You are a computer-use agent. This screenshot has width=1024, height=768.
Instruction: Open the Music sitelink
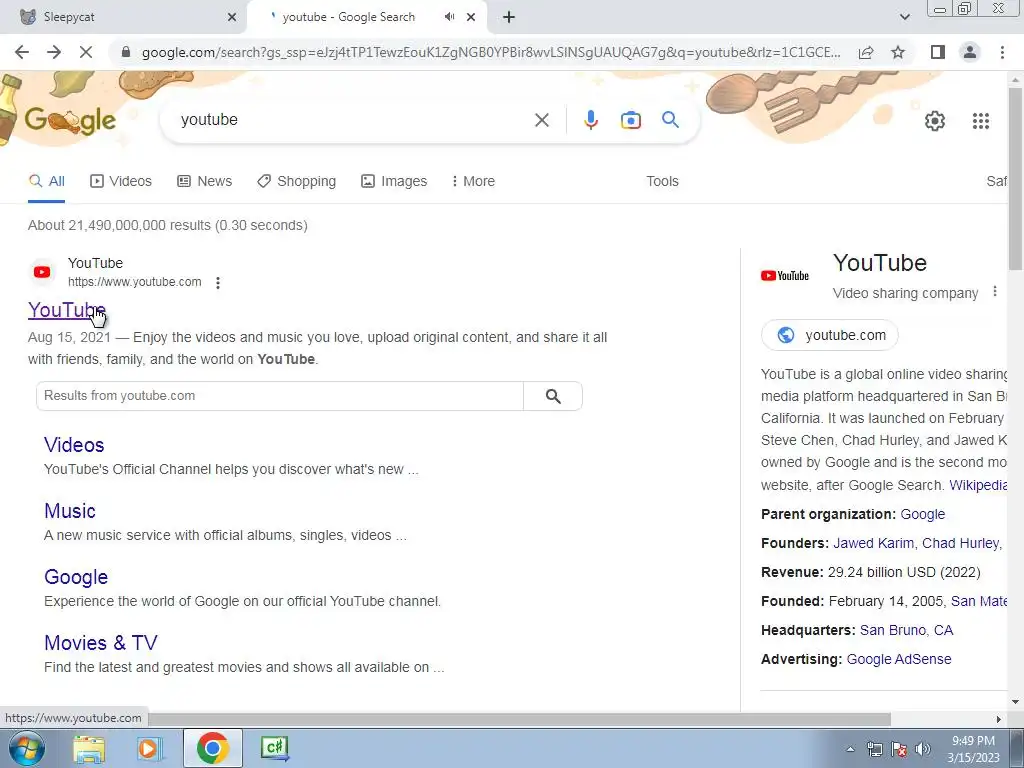click(70, 511)
